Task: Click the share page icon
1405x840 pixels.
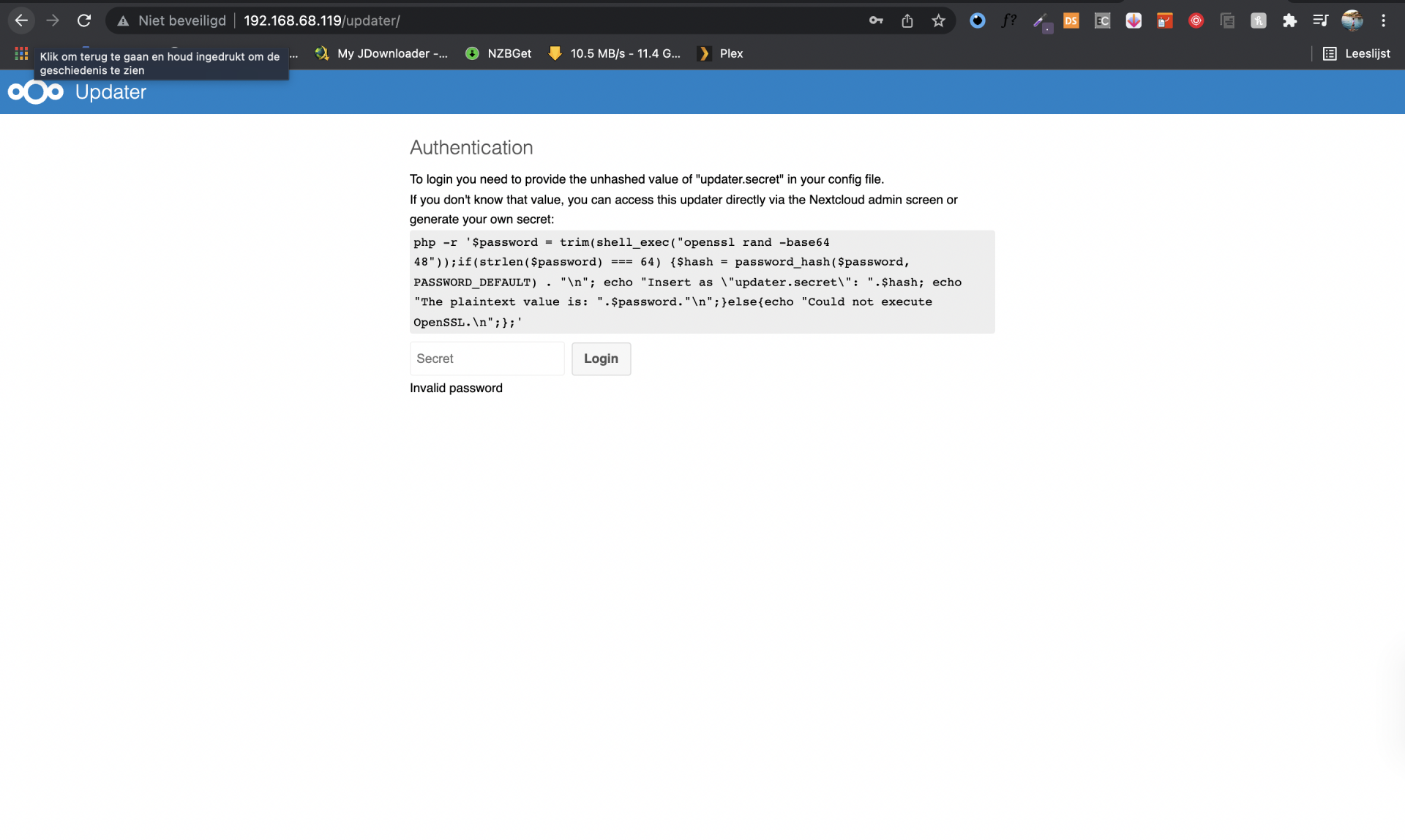Action: pyautogui.click(x=907, y=20)
